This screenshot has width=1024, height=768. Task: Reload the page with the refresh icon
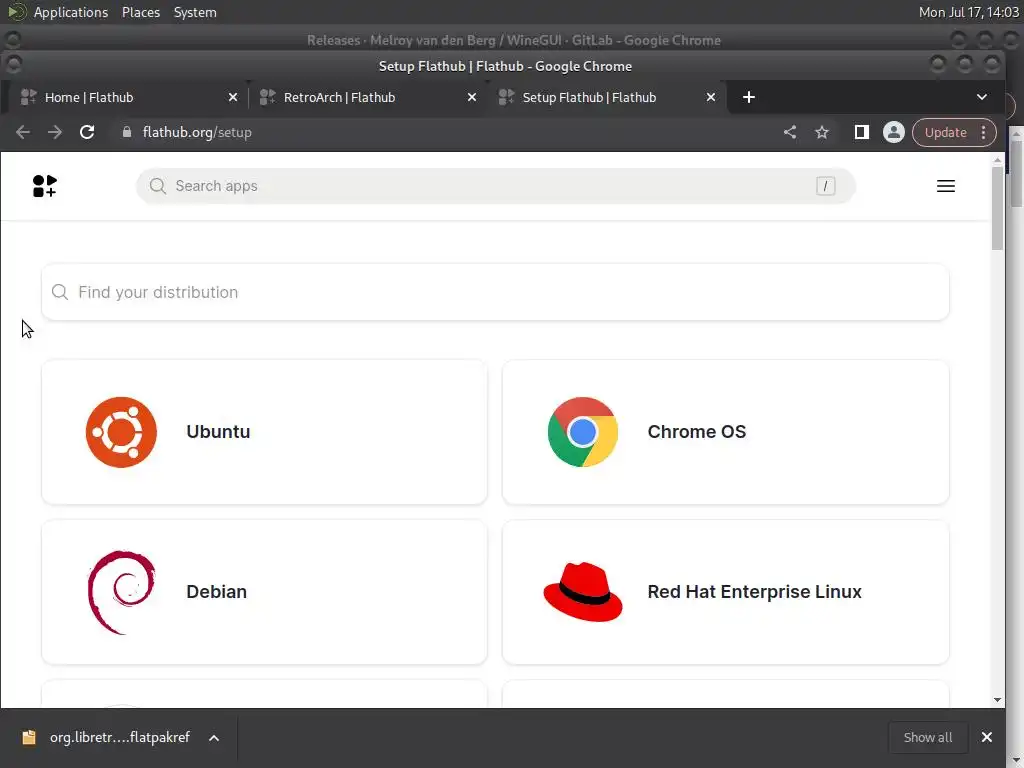(87, 132)
